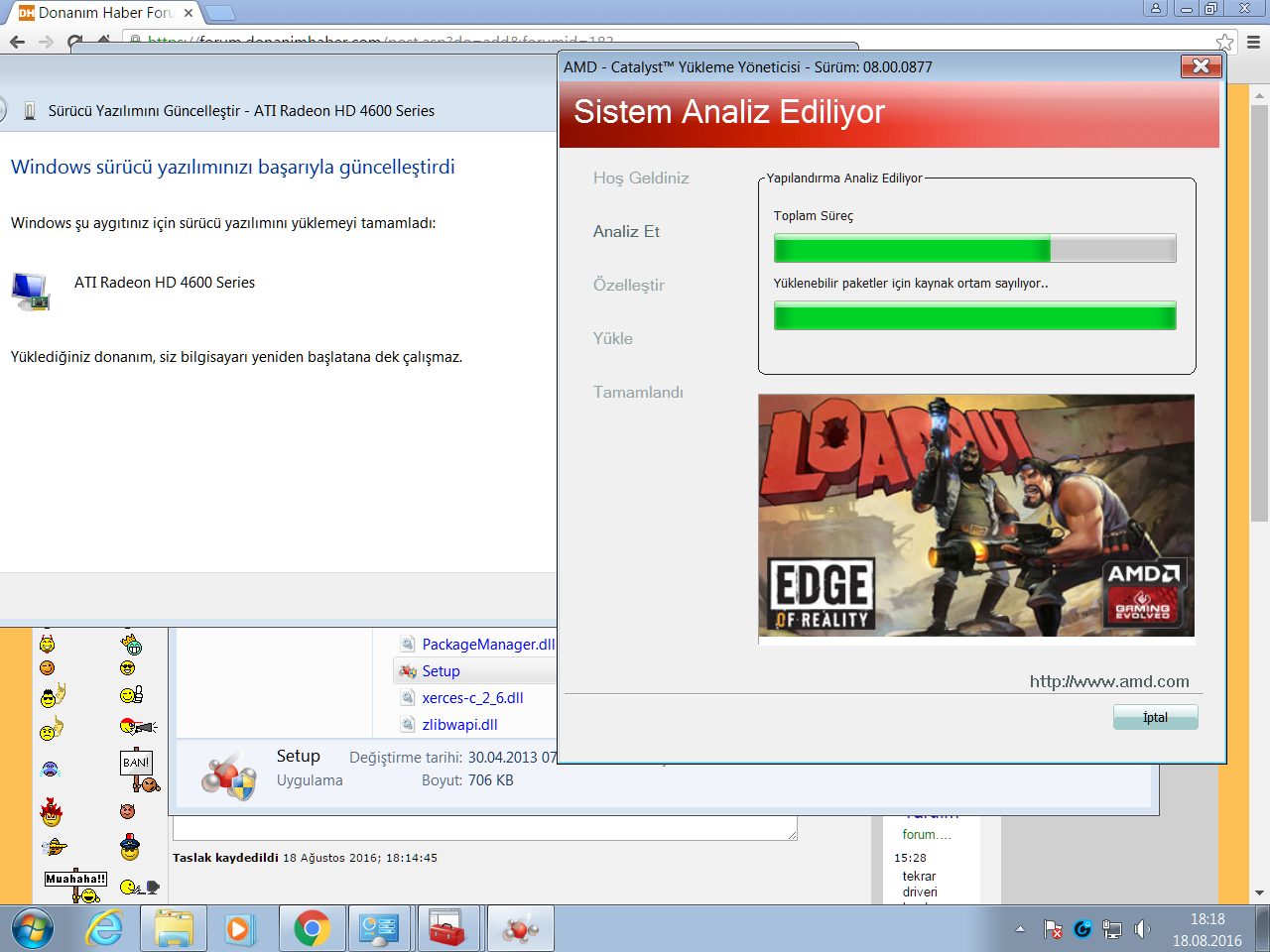Click the Setup atom icon in list
Viewport: 1270px width, 952px height.
(x=408, y=671)
